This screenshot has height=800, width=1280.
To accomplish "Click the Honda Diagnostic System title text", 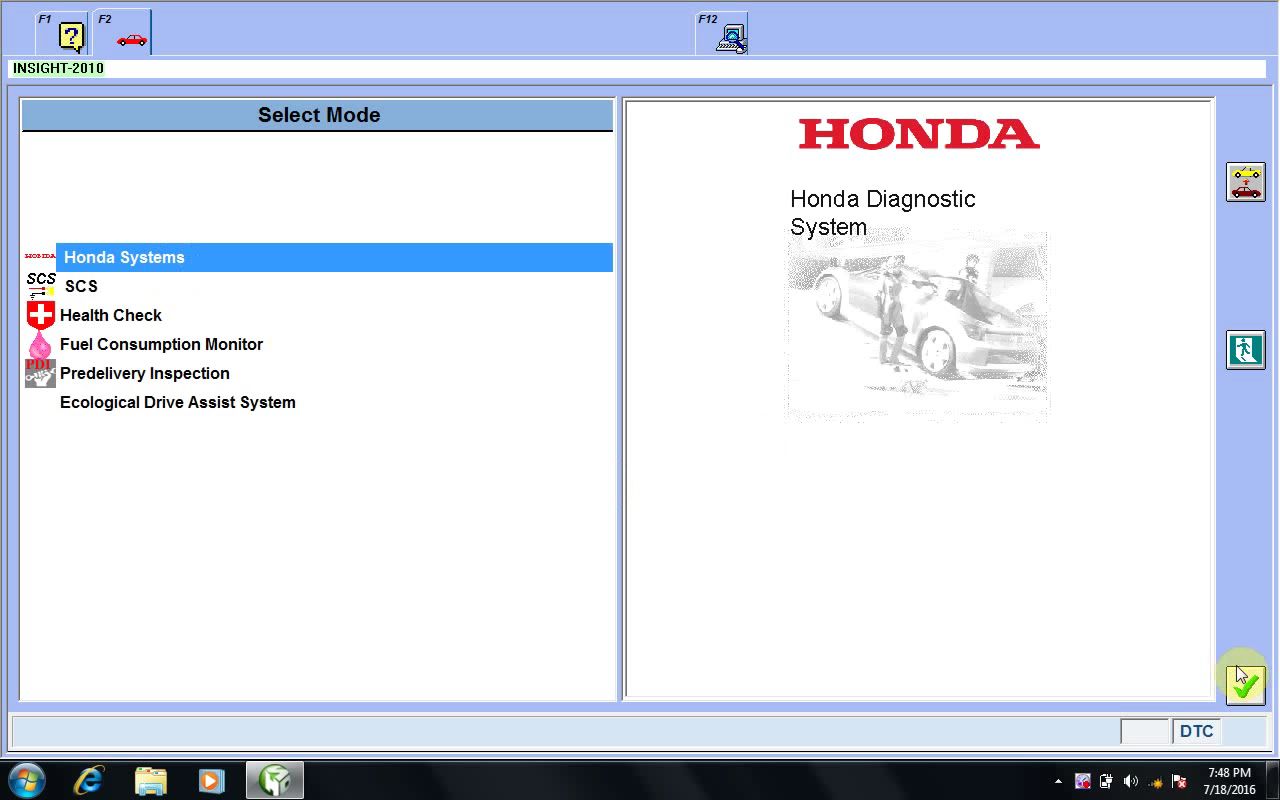I will pyautogui.click(x=882, y=213).
